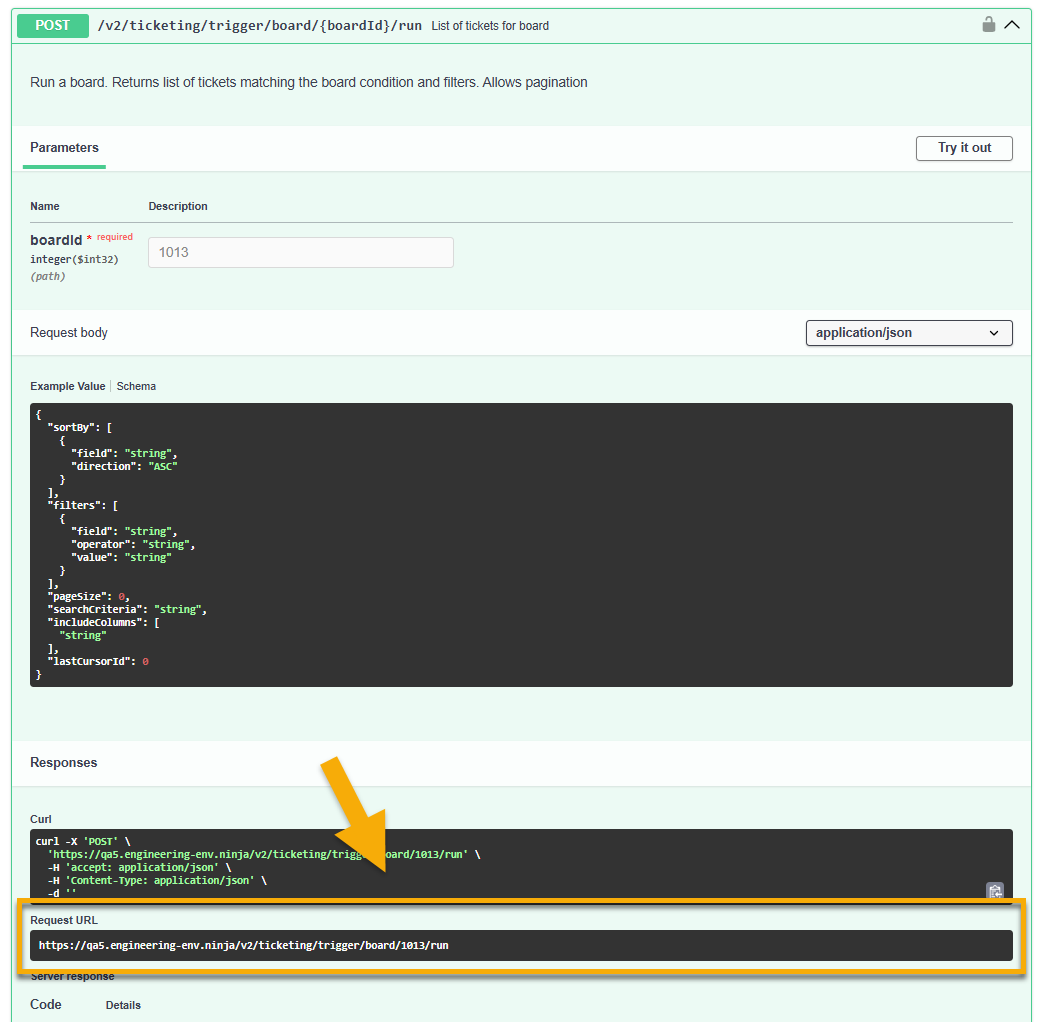Click the Details header under Server response
Screen dimensions: 1044x1022
(x=123, y=1005)
